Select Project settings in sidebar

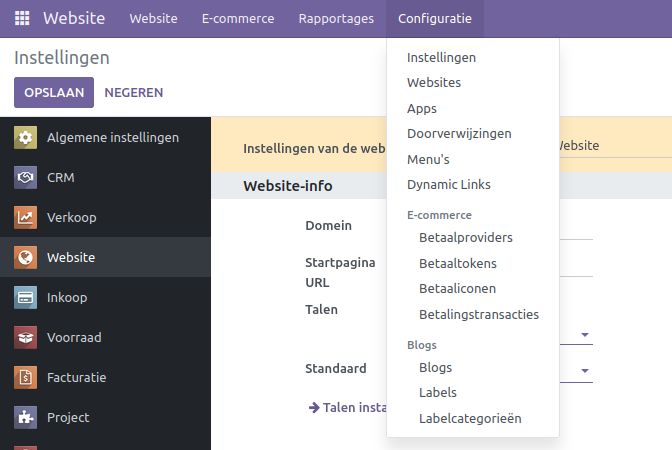(x=105, y=417)
